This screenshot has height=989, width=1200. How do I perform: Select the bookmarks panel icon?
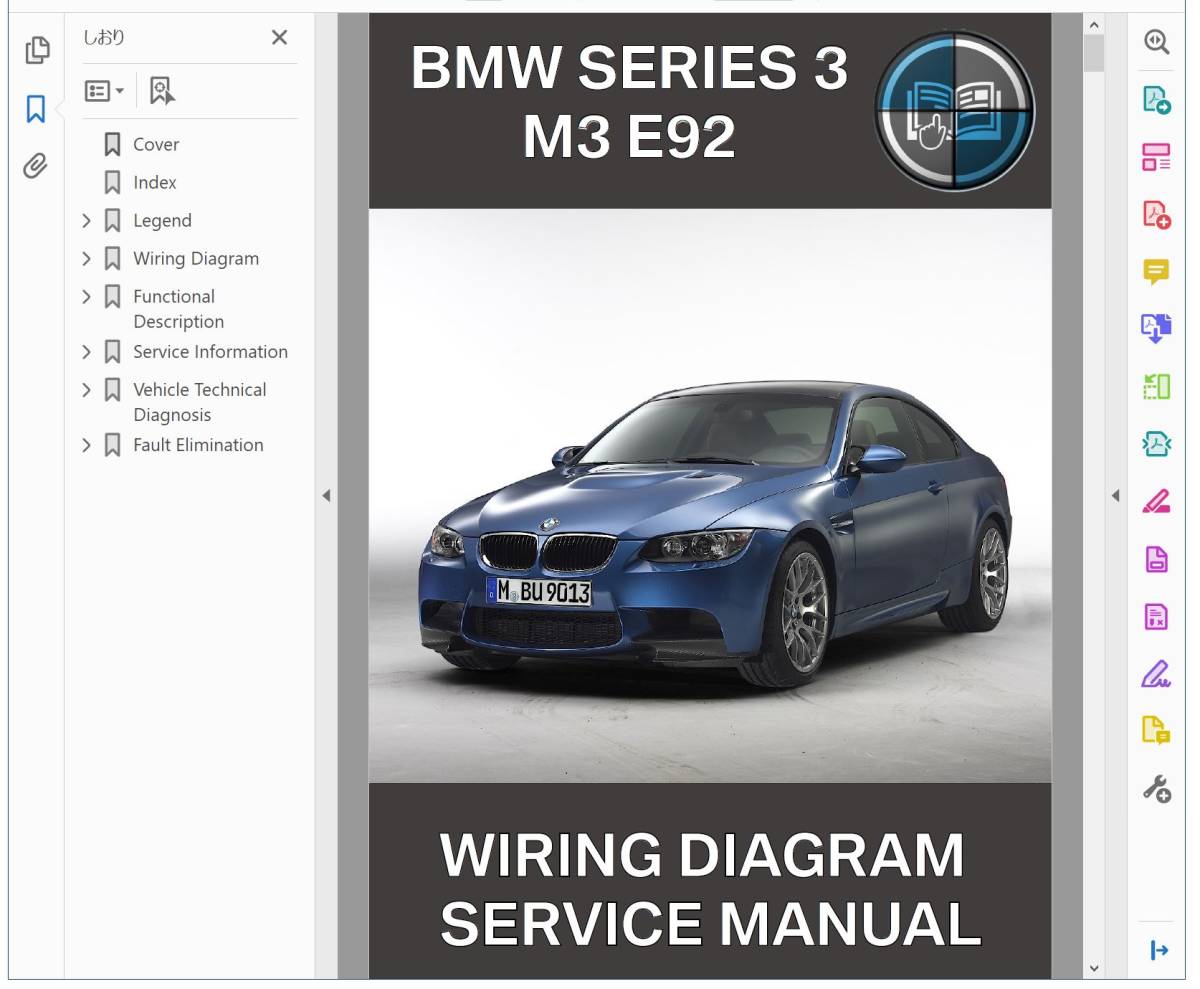36,109
